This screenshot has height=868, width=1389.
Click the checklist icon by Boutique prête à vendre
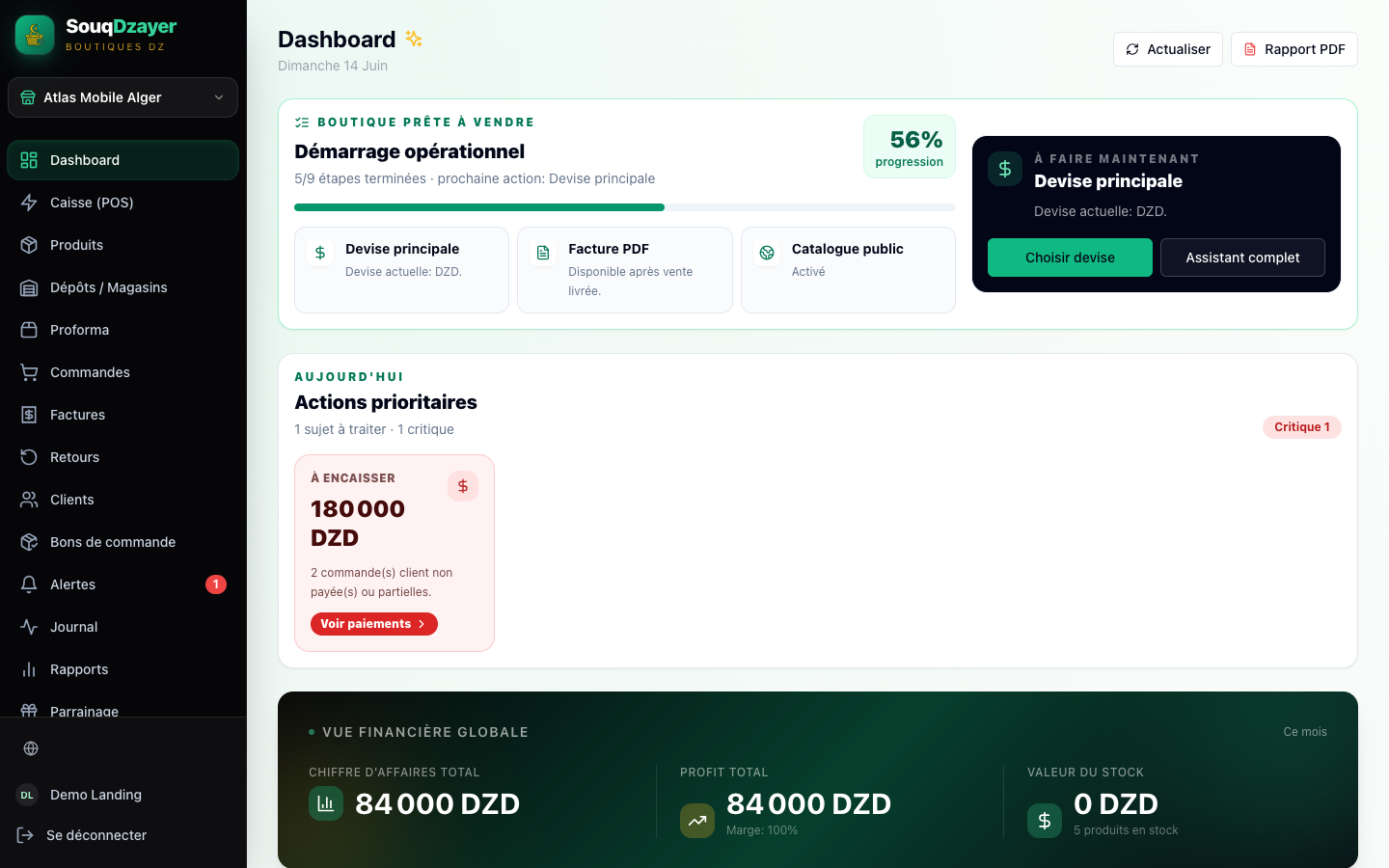pos(302,122)
